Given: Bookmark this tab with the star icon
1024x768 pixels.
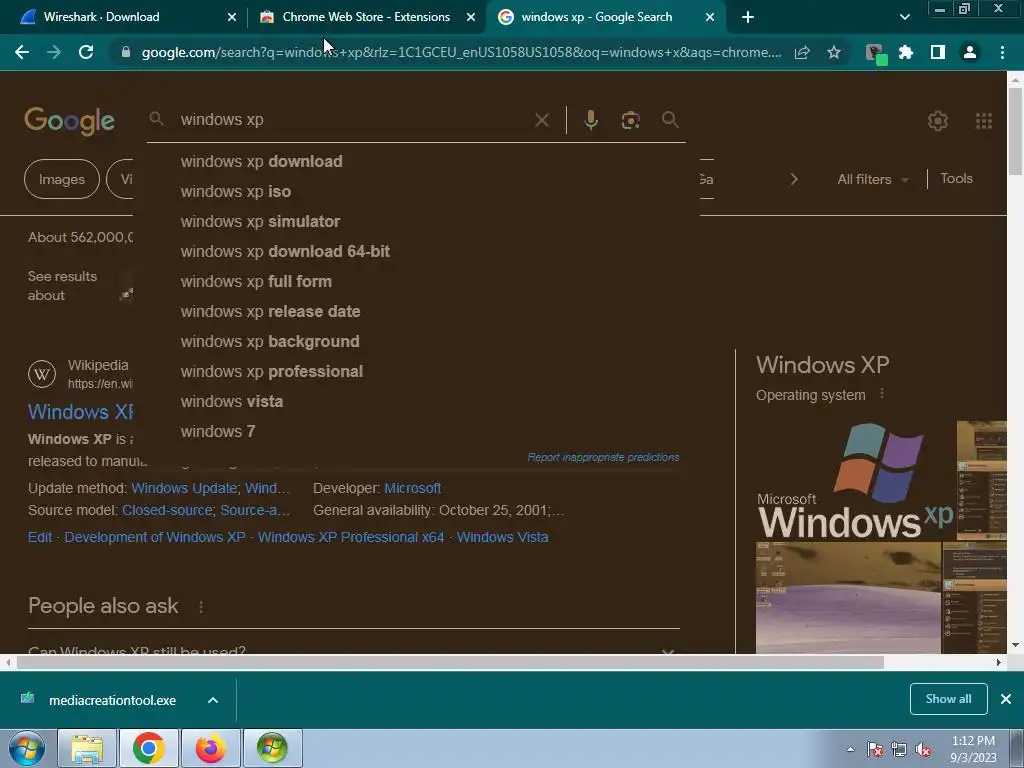Looking at the screenshot, I should pyautogui.click(x=834, y=52).
